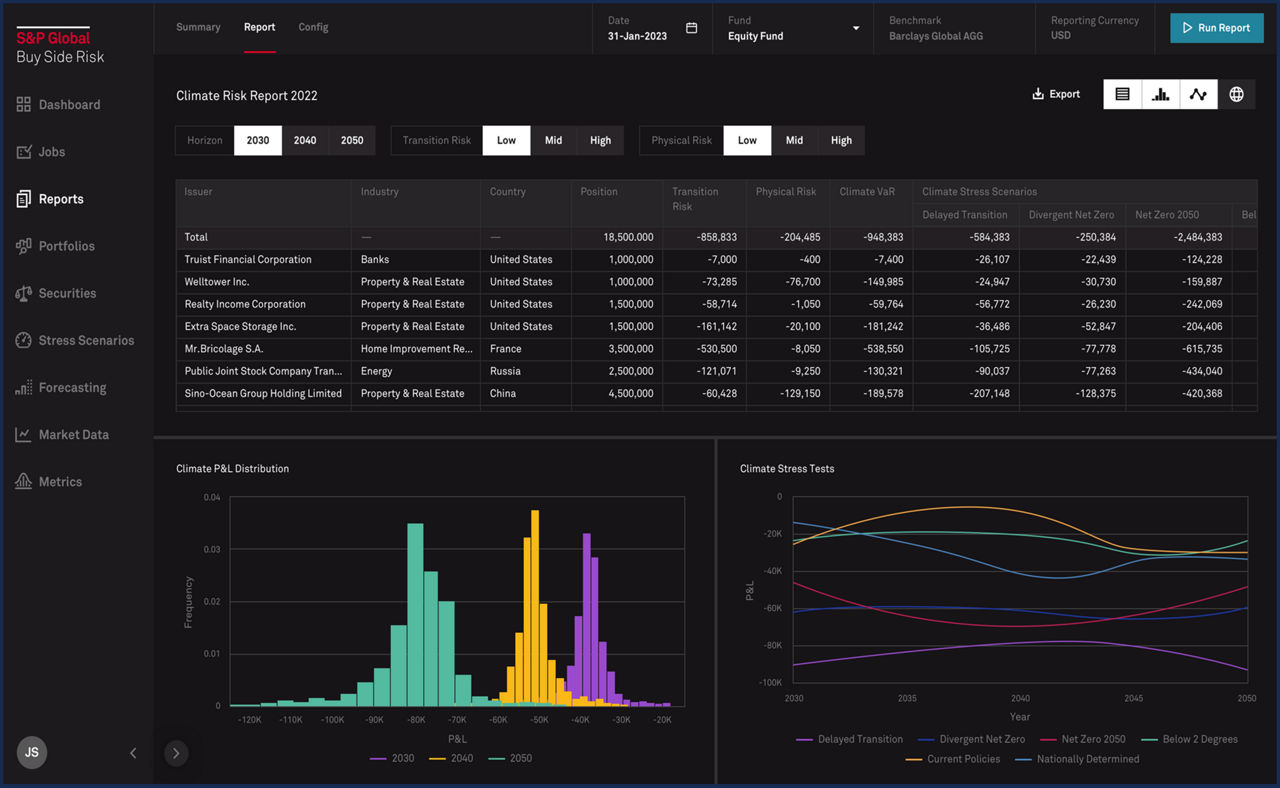This screenshot has height=788, width=1280.
Task: Open the Dashboard sidebar icon
Action: point(24,105)
